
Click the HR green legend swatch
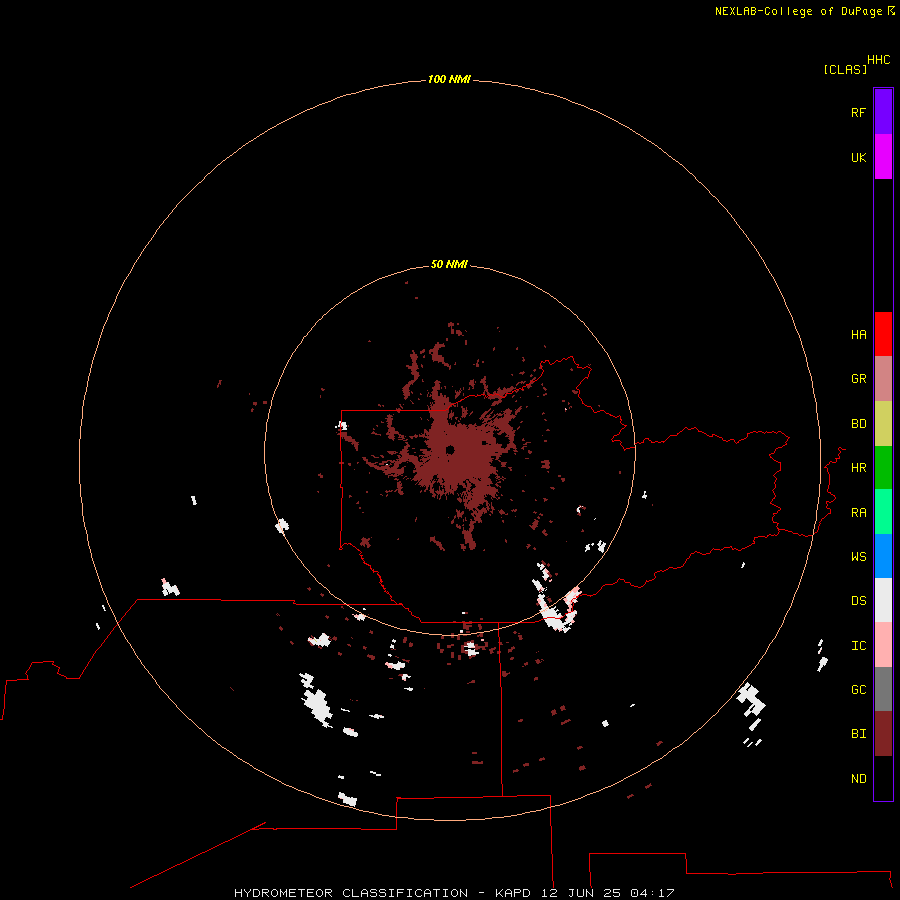pos(883,468)
